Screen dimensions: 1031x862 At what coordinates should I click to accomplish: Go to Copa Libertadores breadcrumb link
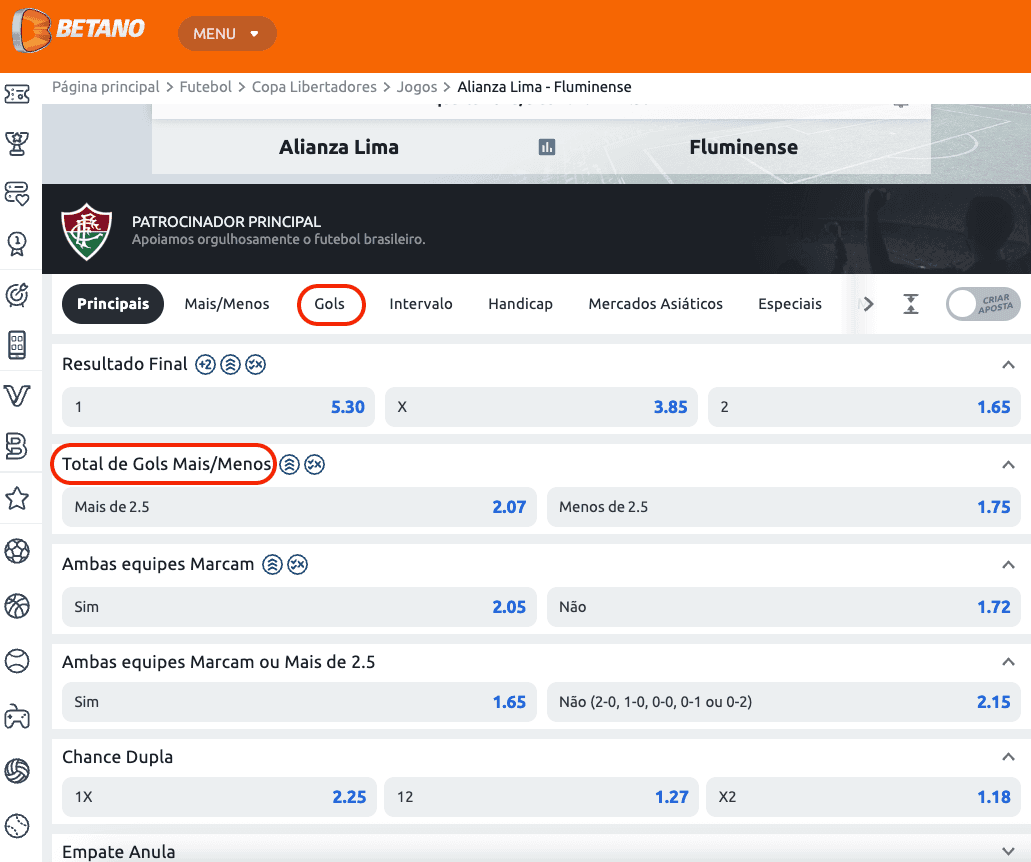[x=314, y=87]
